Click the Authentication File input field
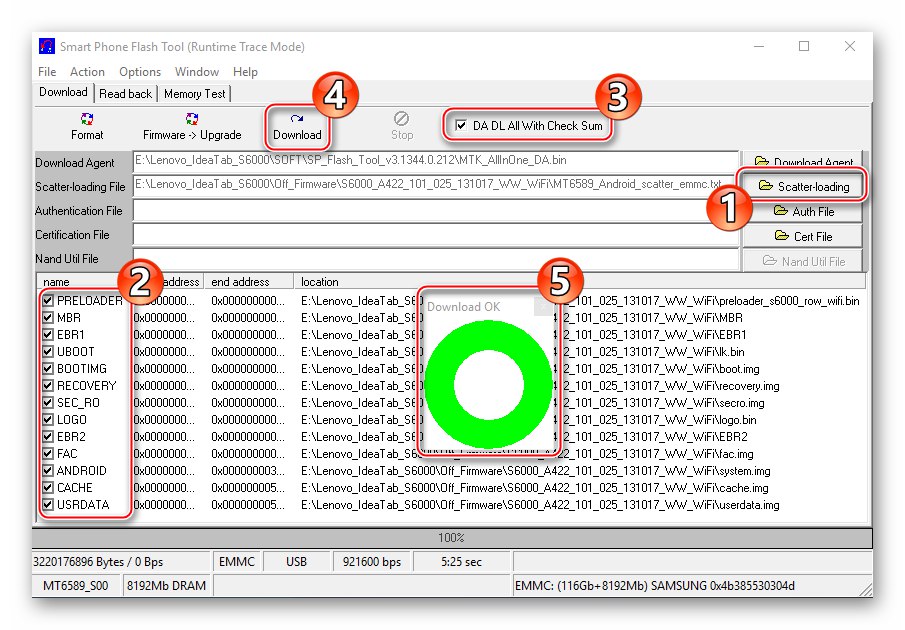The height and width of the screenshot is (630, 905). [436, 211]
